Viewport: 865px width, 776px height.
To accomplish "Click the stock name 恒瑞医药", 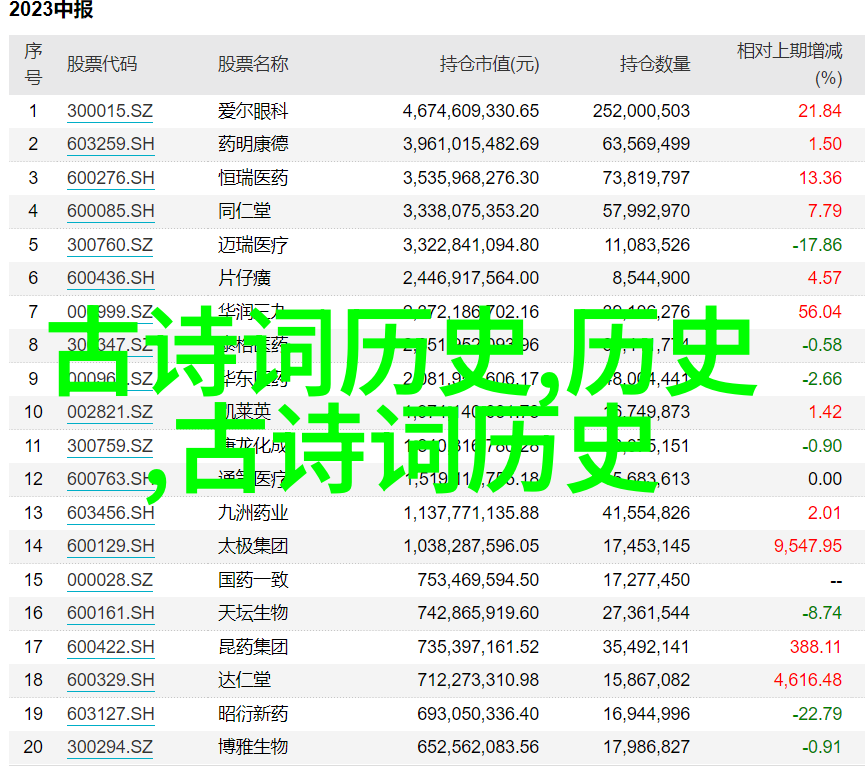I will pos(253,178).
